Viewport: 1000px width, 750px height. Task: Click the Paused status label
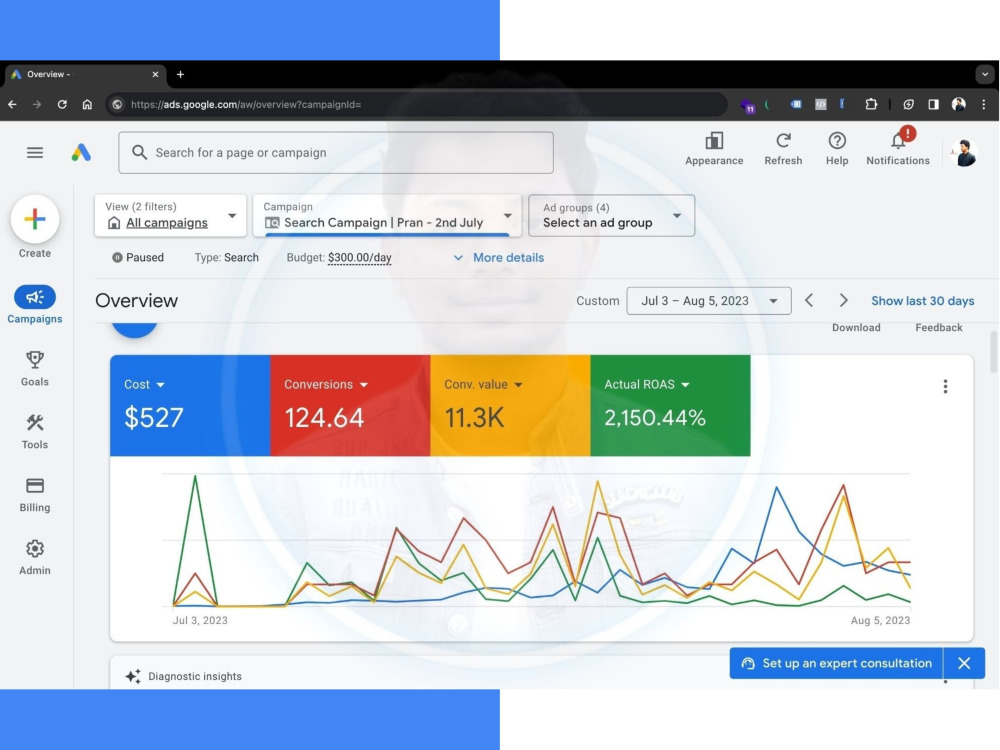point(138,258)
